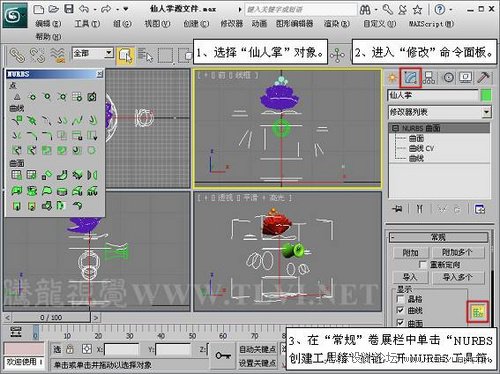
Task: Open the Display command panel tab
Action: click(466, 78)
